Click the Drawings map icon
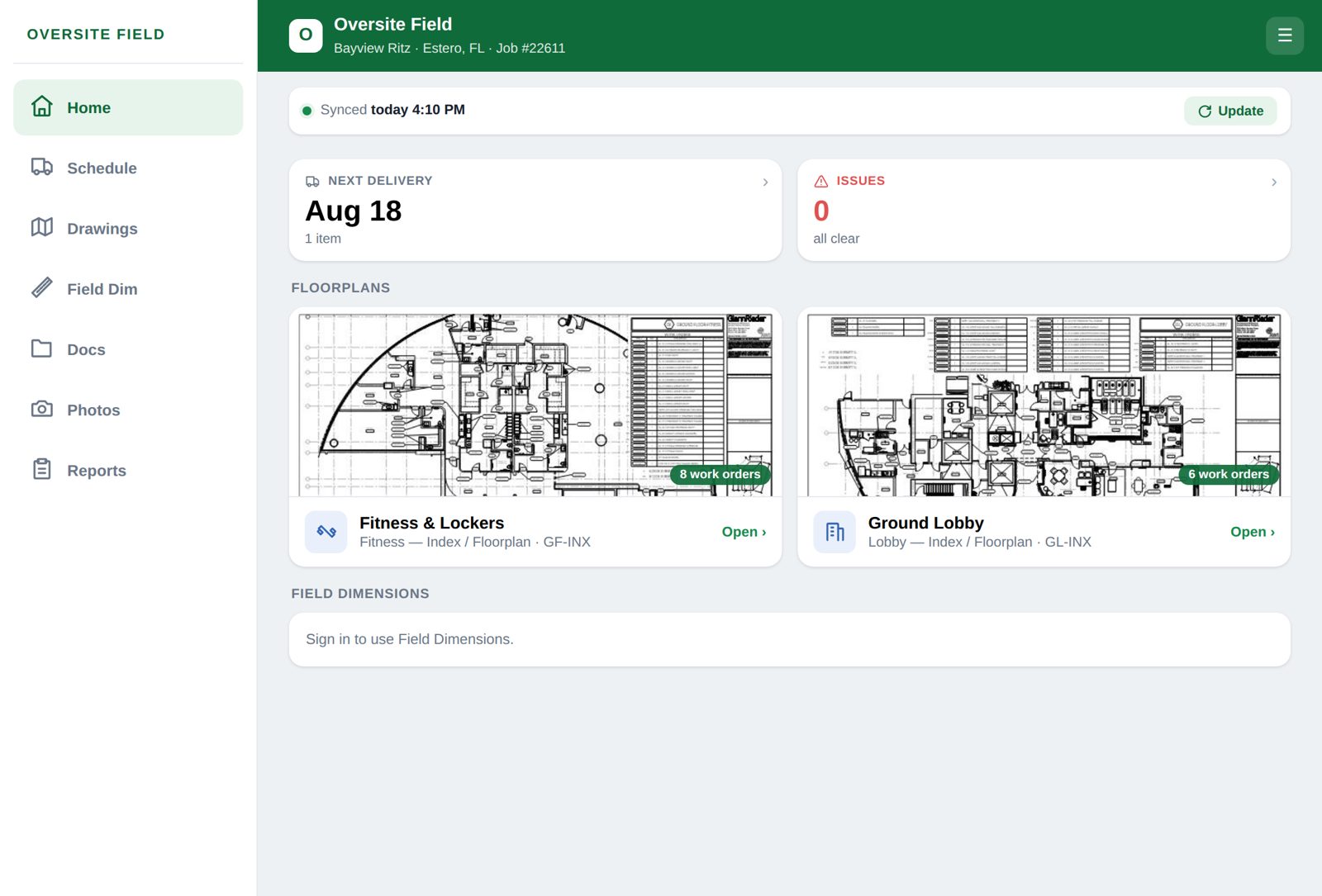Viewport: 1322px width, 896px height. [x=42, y=227]
